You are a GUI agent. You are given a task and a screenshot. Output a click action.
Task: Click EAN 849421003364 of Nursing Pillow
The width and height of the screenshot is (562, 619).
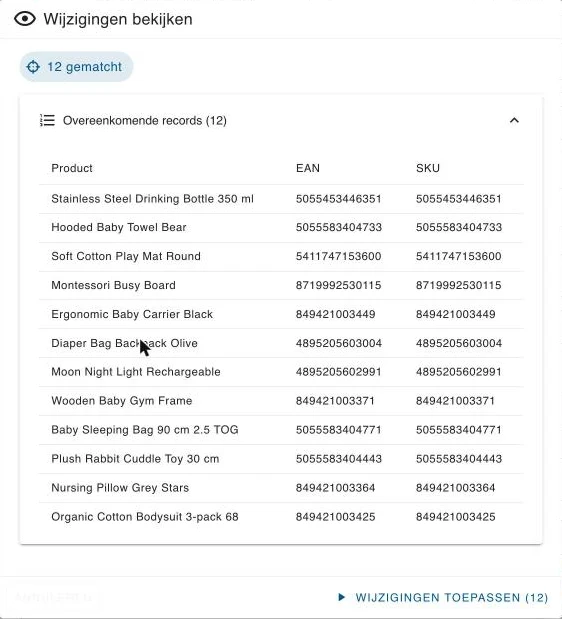coord(335,488)
